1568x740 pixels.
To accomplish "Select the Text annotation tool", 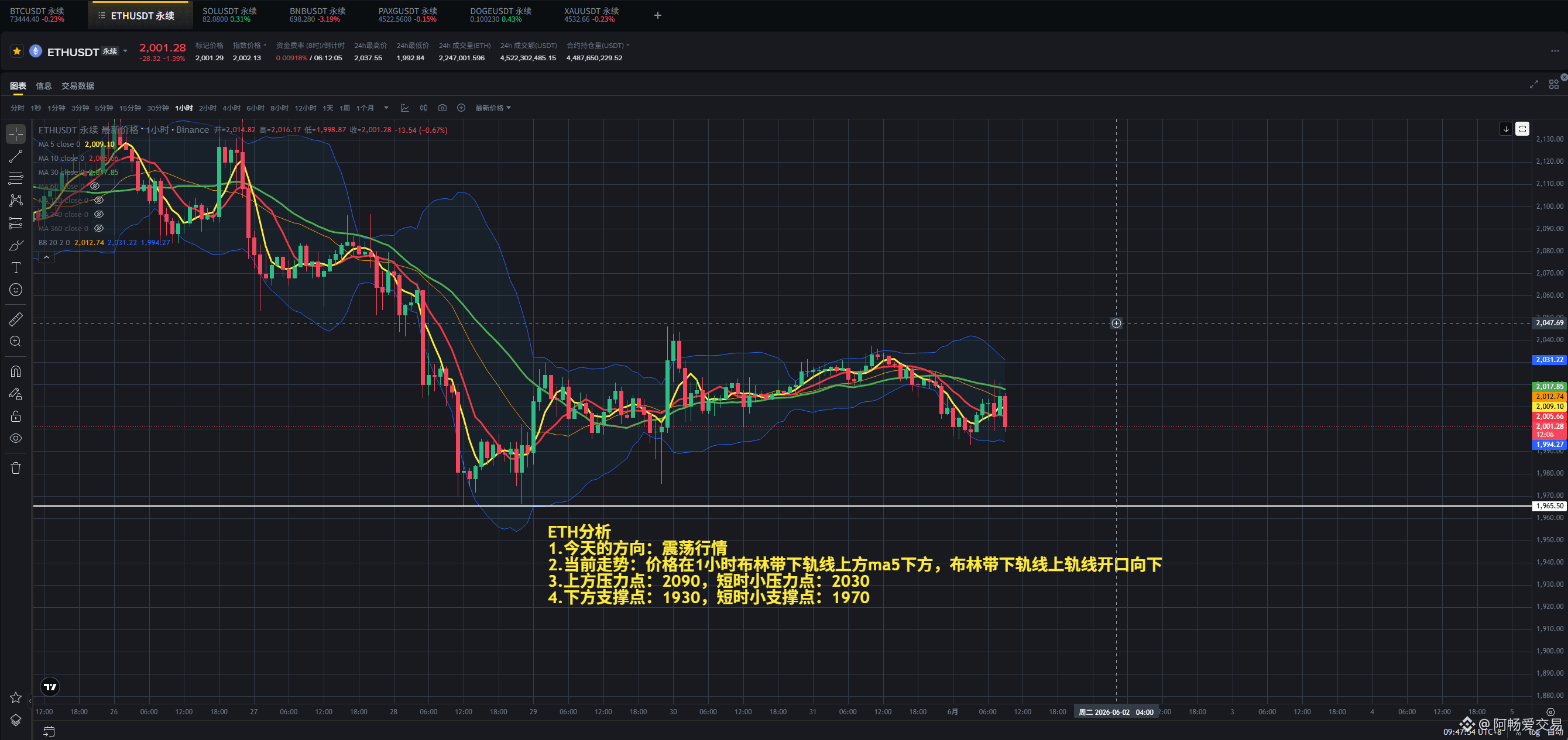I will 16,268.
